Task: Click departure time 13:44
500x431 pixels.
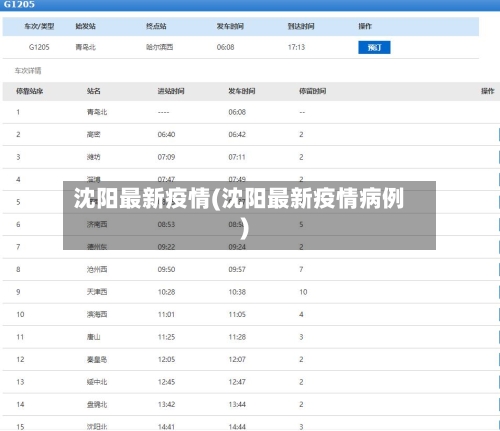Action: (x=237, y=404)
